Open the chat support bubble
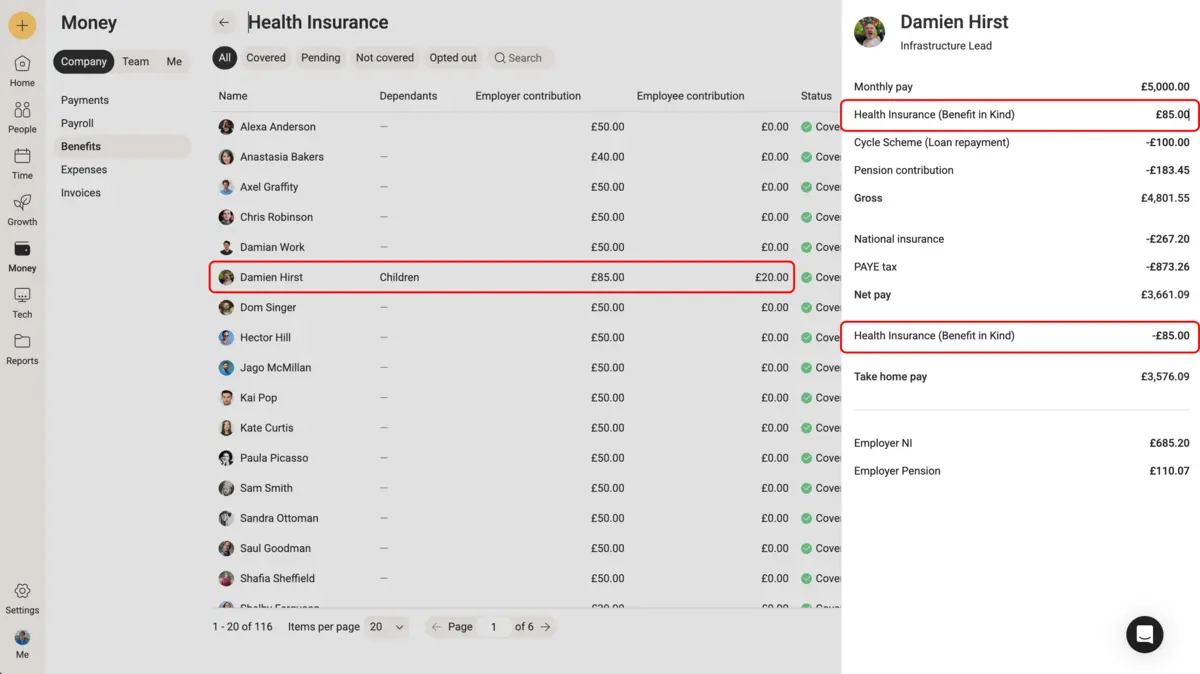The image size is (1200, 674). 1144,634
